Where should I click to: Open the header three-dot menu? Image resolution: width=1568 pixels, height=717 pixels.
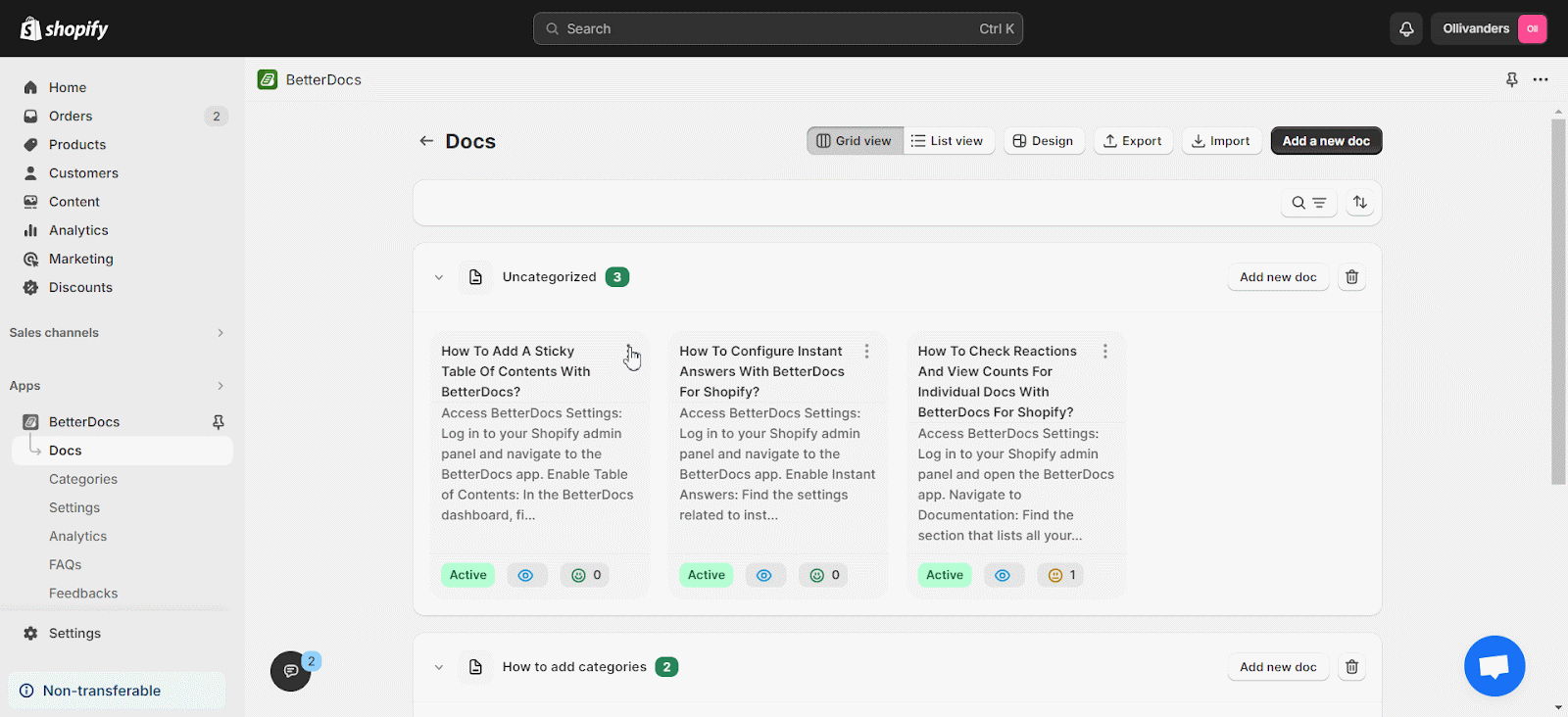point(1541,79)
